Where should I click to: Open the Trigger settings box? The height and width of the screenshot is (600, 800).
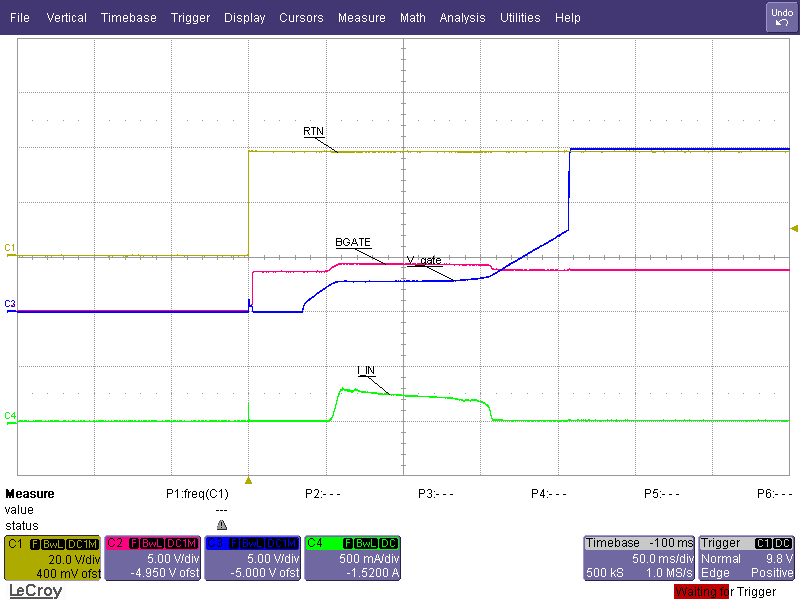(x=746, y=558)
